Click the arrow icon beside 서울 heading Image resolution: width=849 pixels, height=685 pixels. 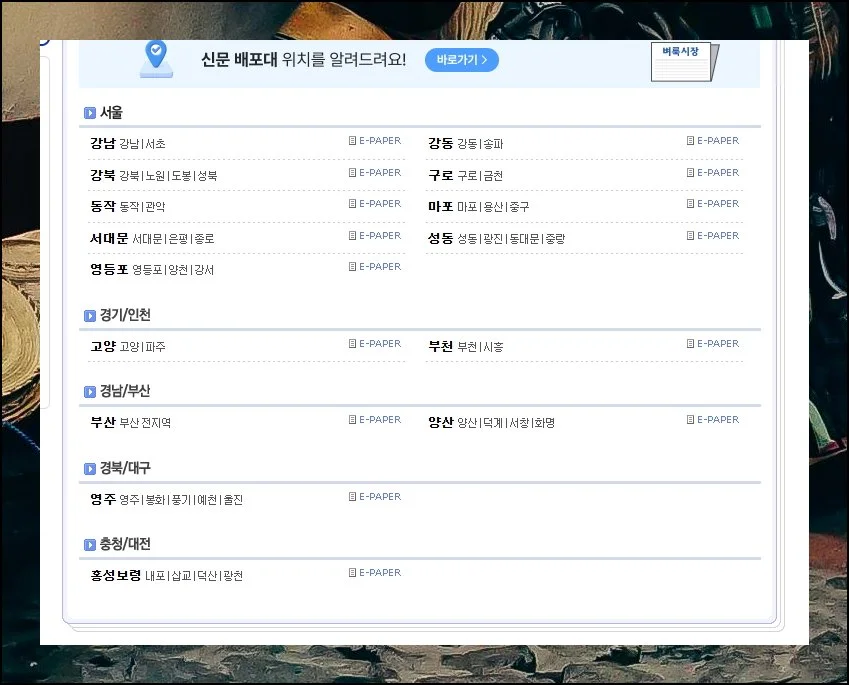tap(90, 113)
